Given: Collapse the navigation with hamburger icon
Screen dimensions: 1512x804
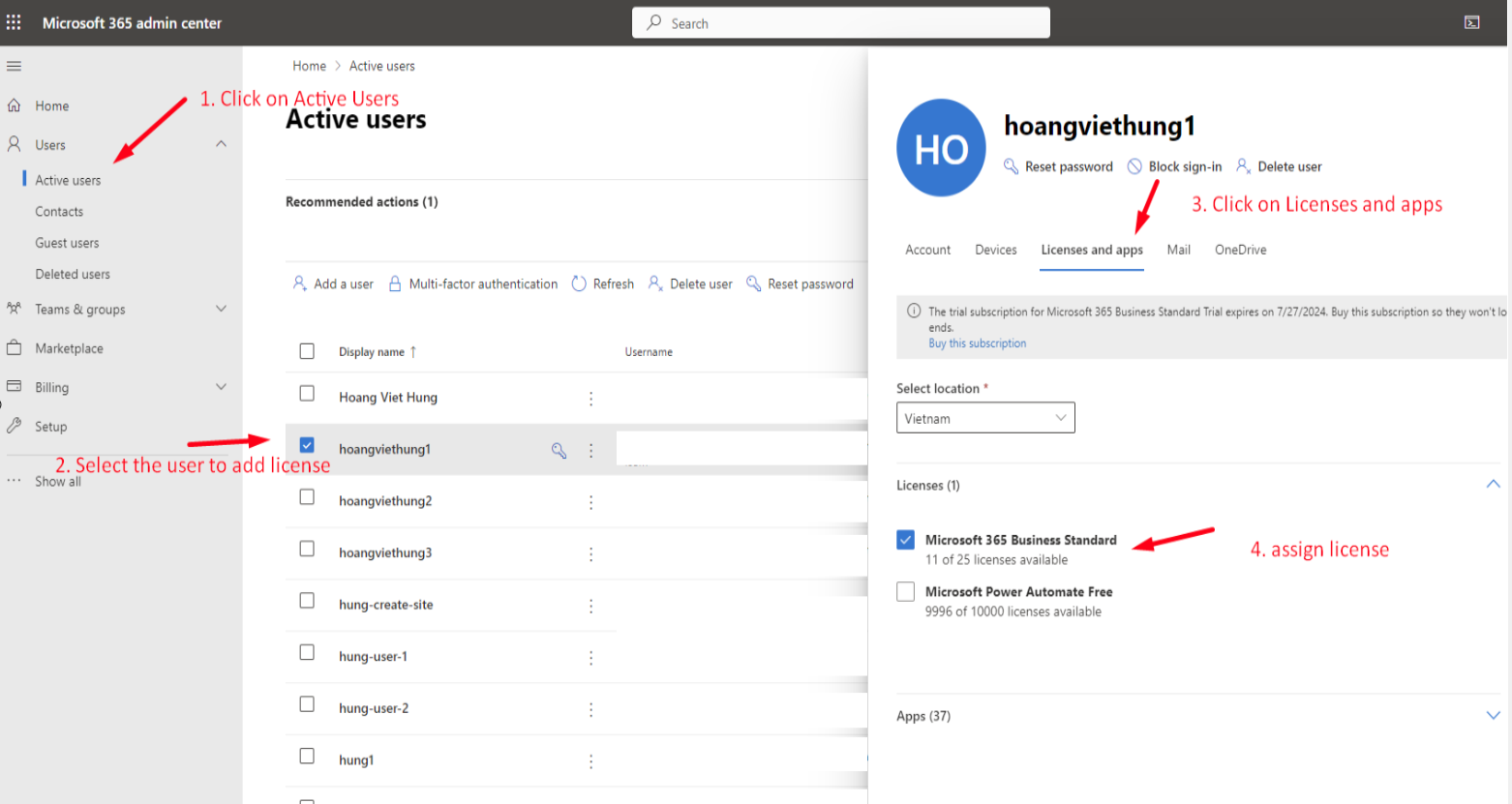Looking at the screenshot, I should 14,66.
